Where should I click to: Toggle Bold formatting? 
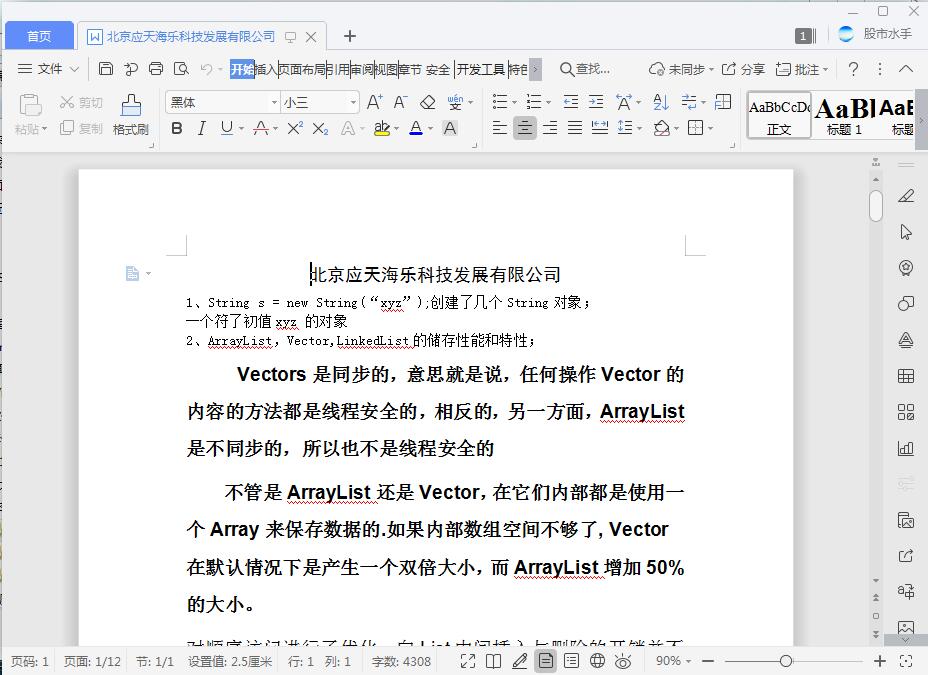(176, 128)
